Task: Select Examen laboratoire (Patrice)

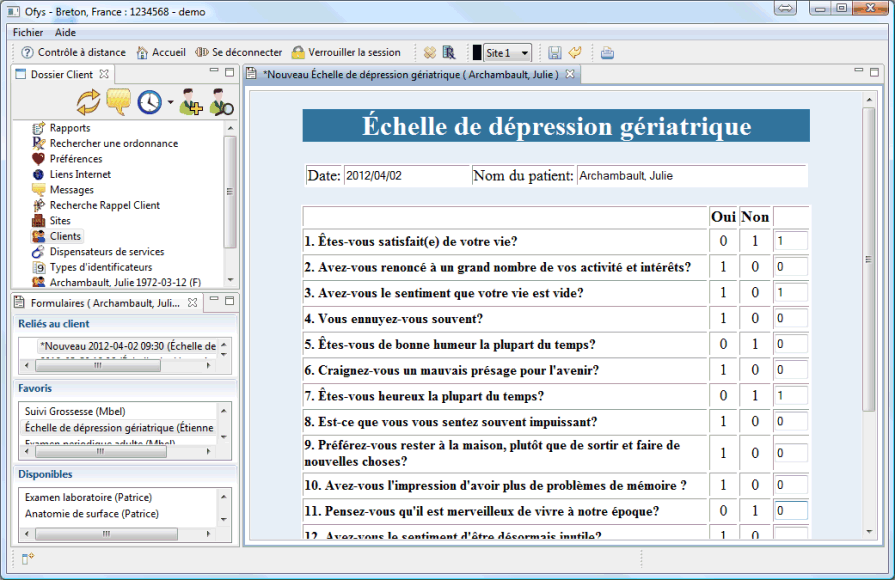Action: pyautogui.click(x=88, y=497)
